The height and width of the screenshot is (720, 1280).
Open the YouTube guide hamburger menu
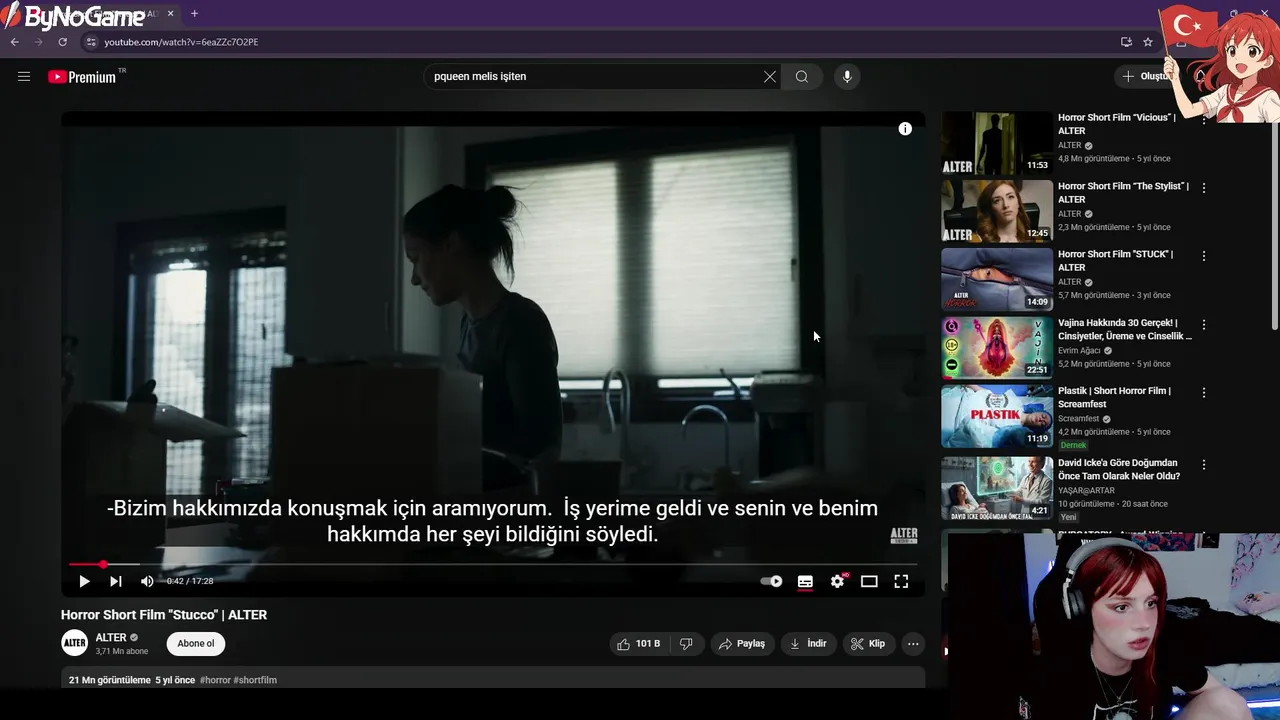(24, 76)
